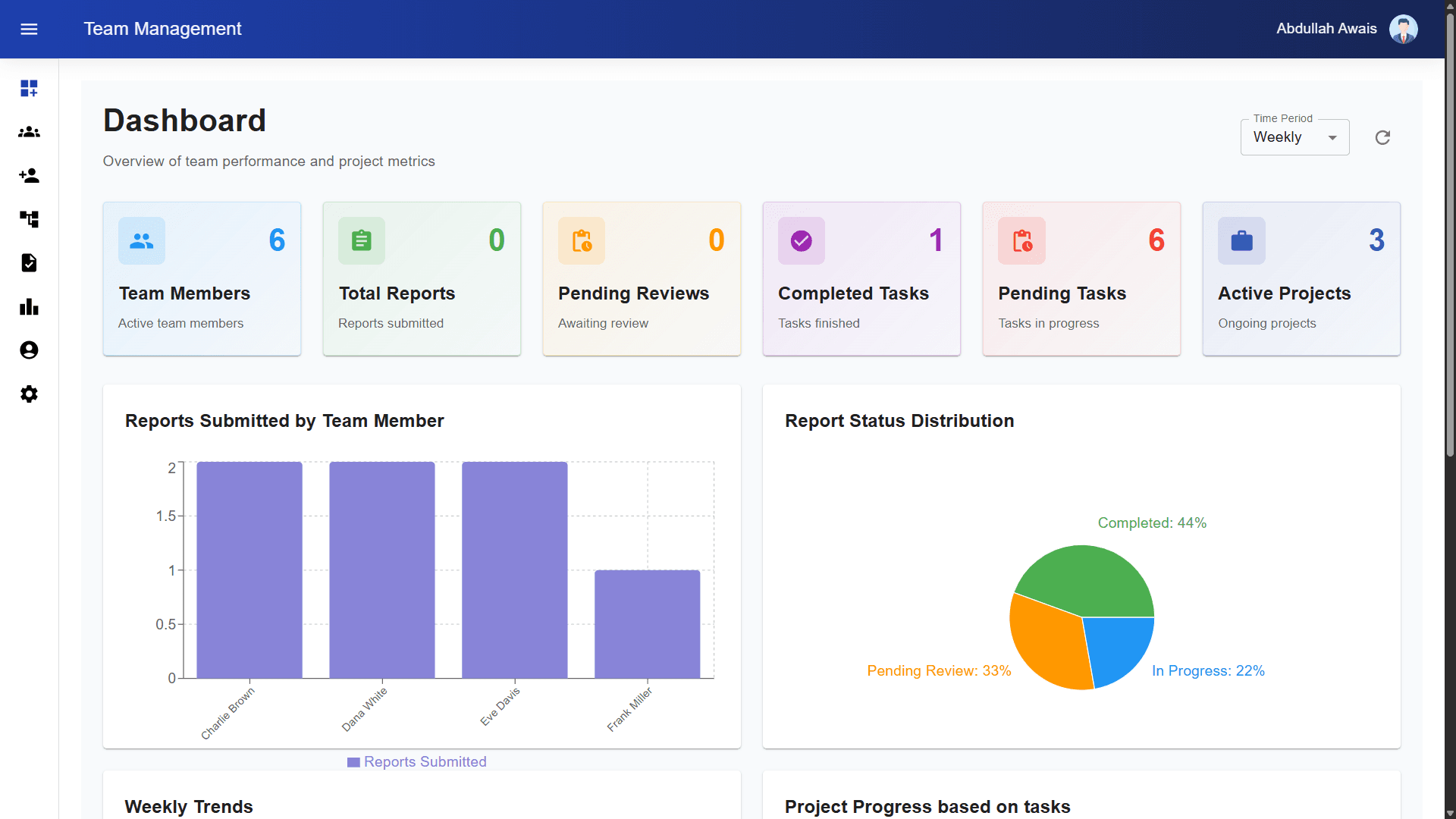The height and width of the screenshot is (819, 1456).
Task: Click the Active Projects briefcase icon
Action: tap(1241, 241)
